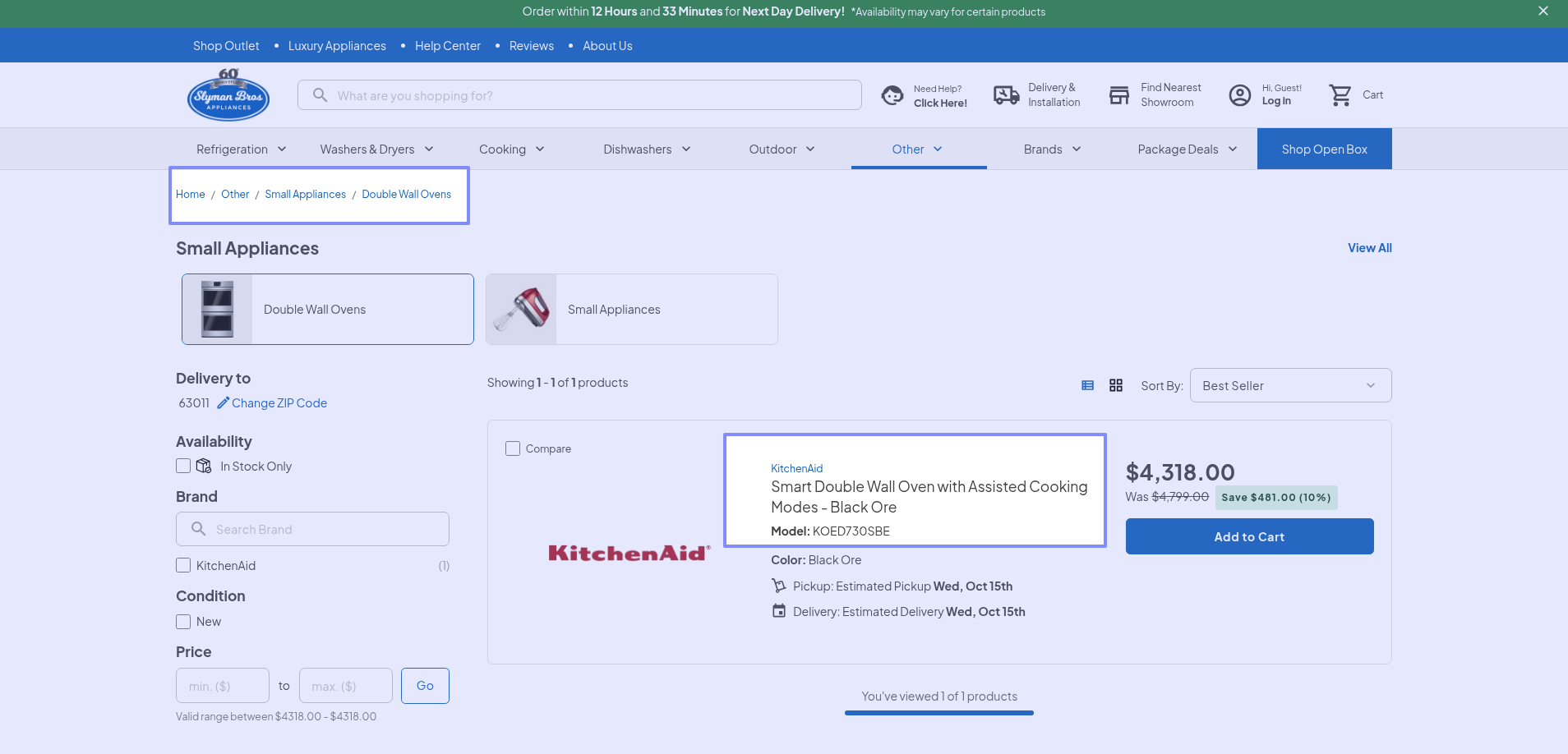1568x754 pixels.
Task: Enable the In Stock Only filter
Action: 183,466
